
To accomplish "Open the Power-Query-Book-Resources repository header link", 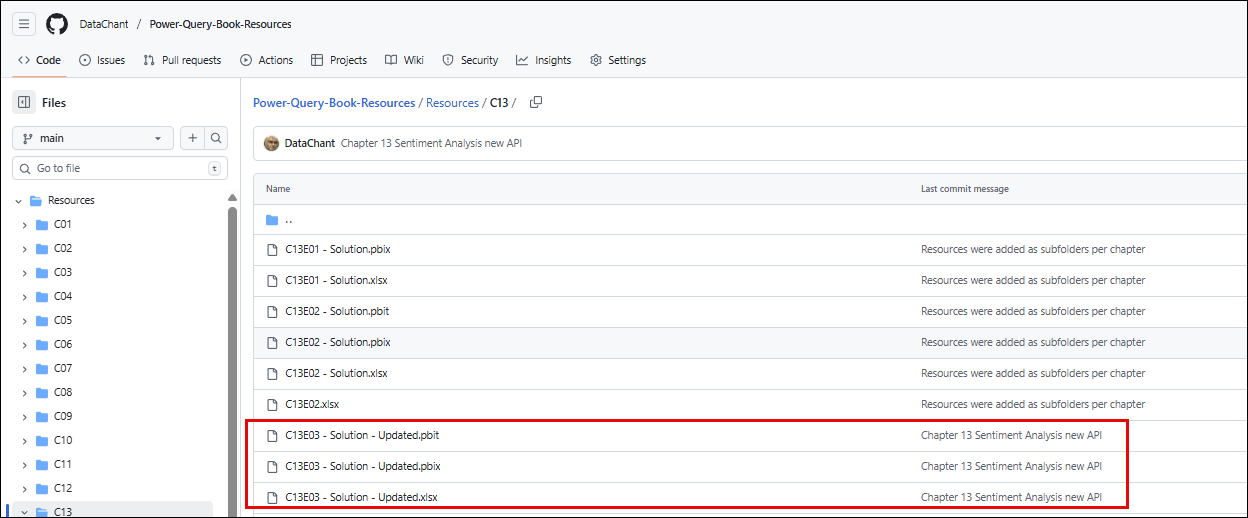I will pos(220,24).
